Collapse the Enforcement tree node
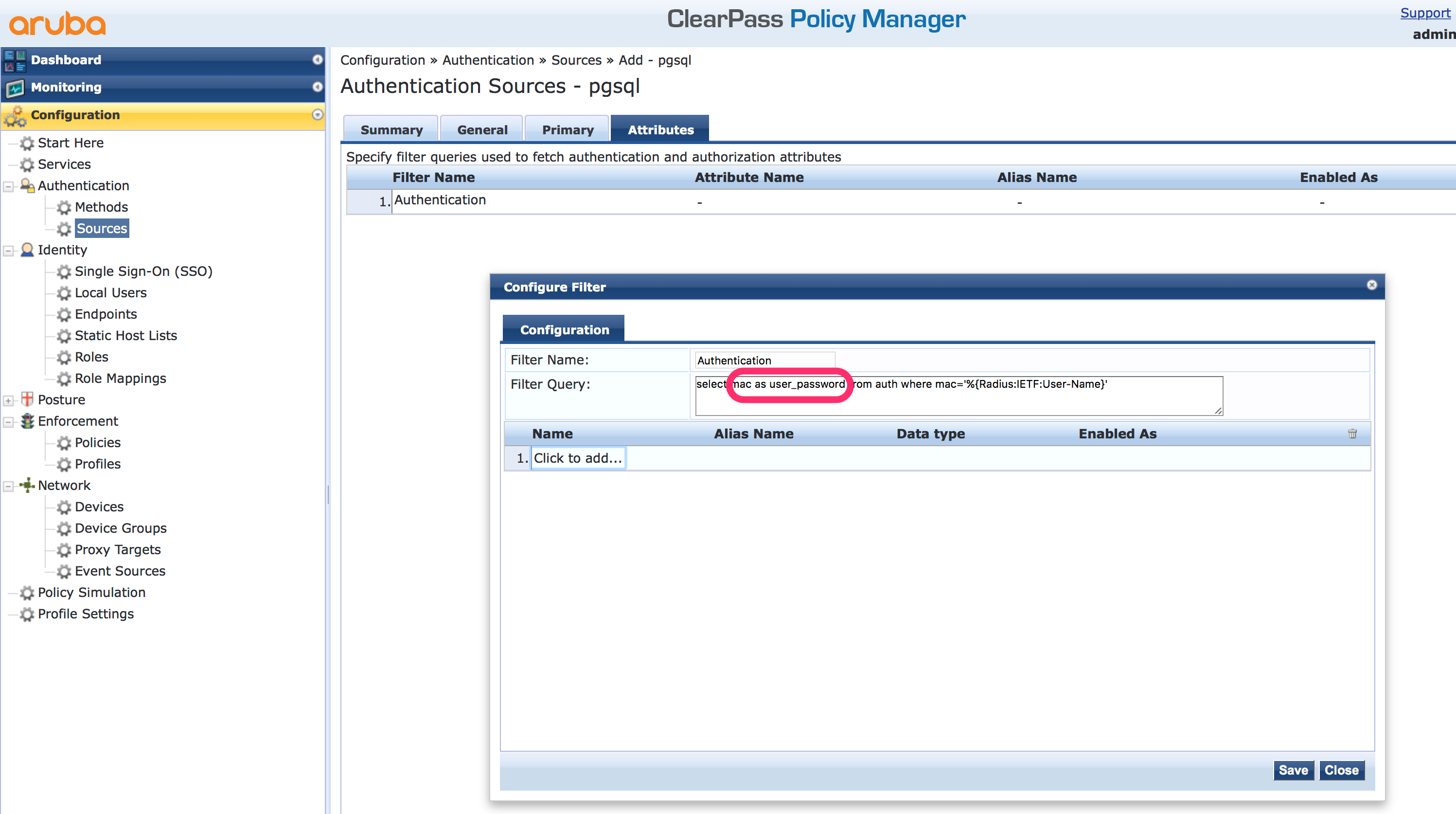The height and width of the screenshot is (814, 1456). point(8,422)
